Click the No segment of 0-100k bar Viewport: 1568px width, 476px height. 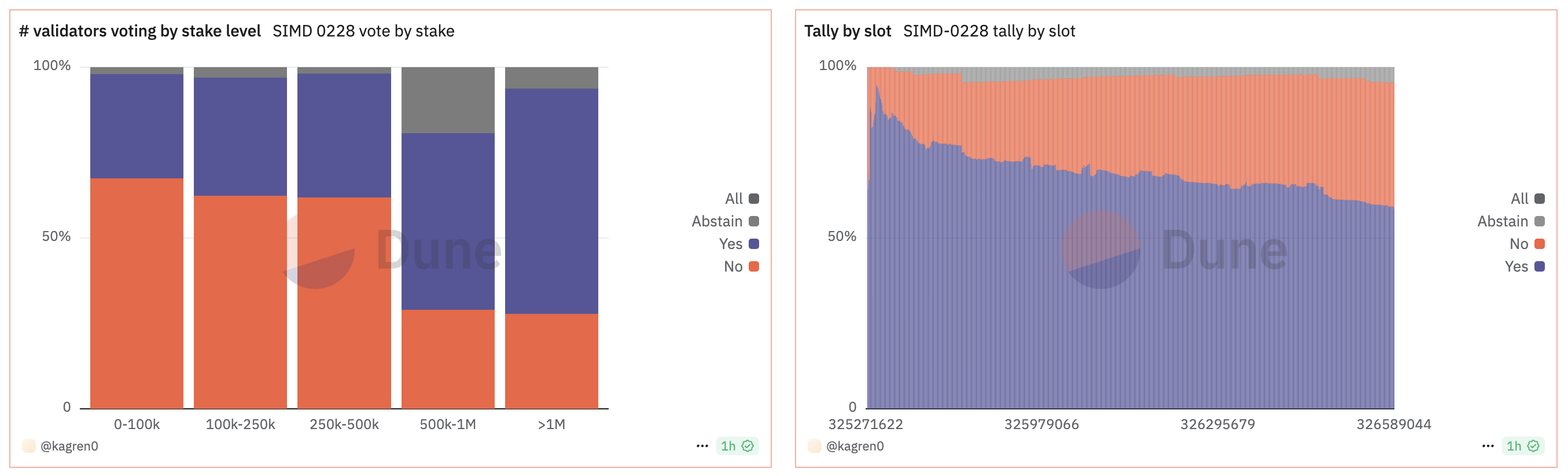pyautogui.click(x=137, y=292)
